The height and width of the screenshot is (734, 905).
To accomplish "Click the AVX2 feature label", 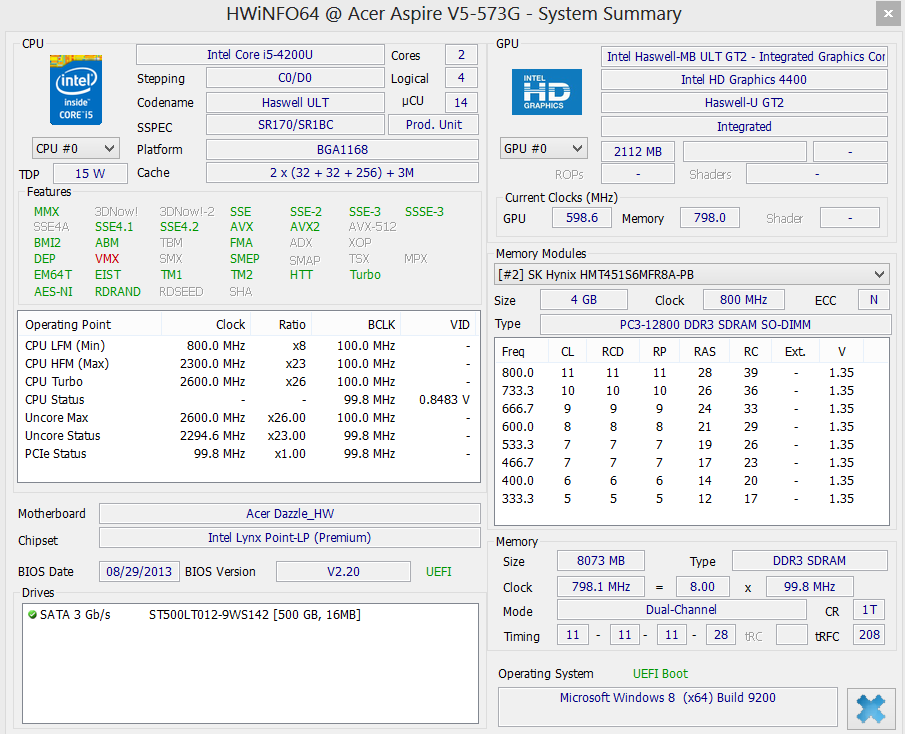I will [x=305, y=227].
